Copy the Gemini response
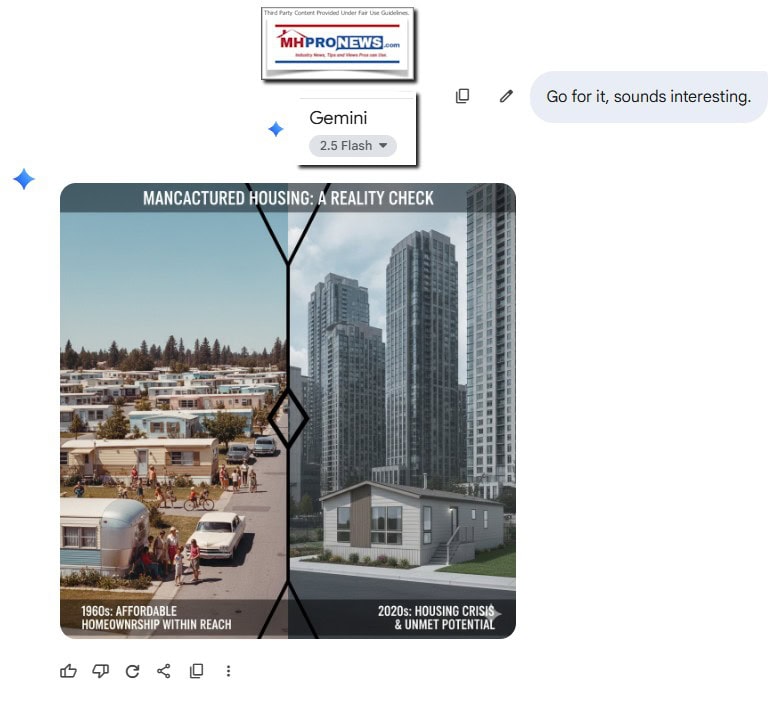Screen dimensions: 773x714 tap(196, 671)
